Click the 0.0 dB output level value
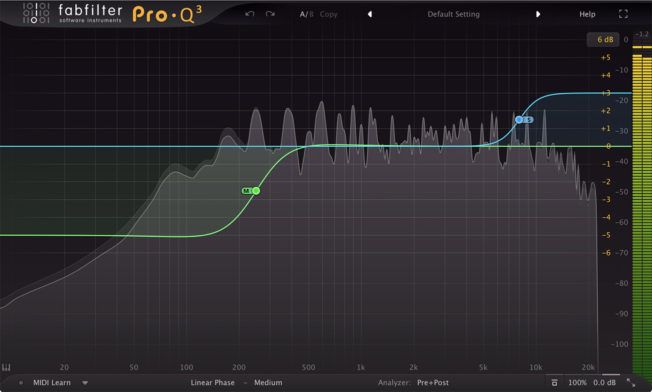The image size is (652, 392). tap(604, 382)
